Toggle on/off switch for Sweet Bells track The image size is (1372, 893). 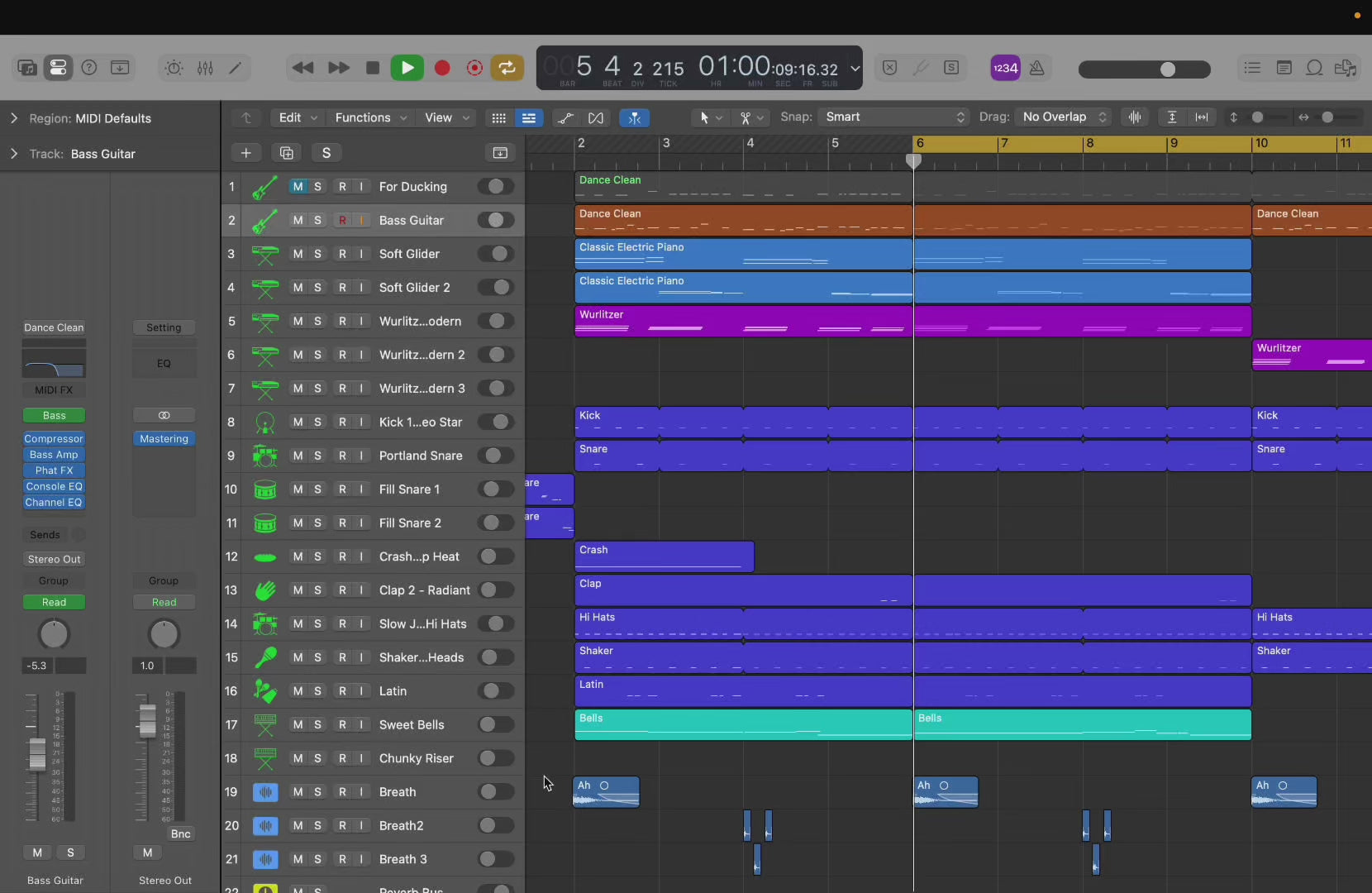coord(495,725)
